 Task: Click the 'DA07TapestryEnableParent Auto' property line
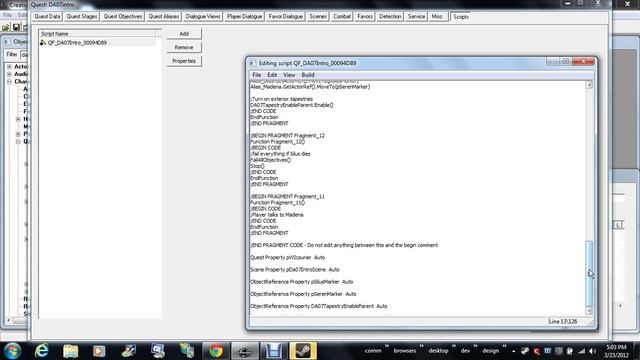(x=319, y=306)
